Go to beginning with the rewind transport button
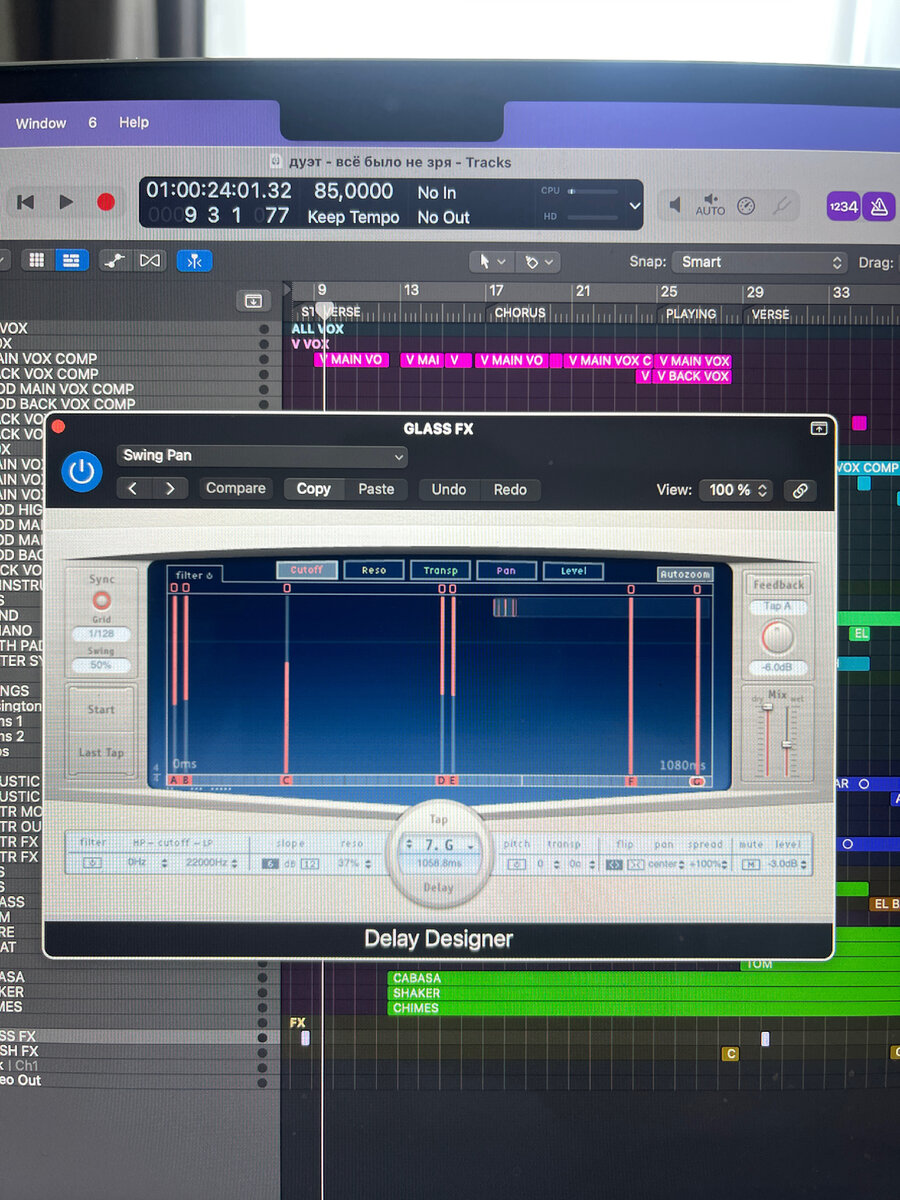The height and width of the screenshot is (1200, 900). 26,202
